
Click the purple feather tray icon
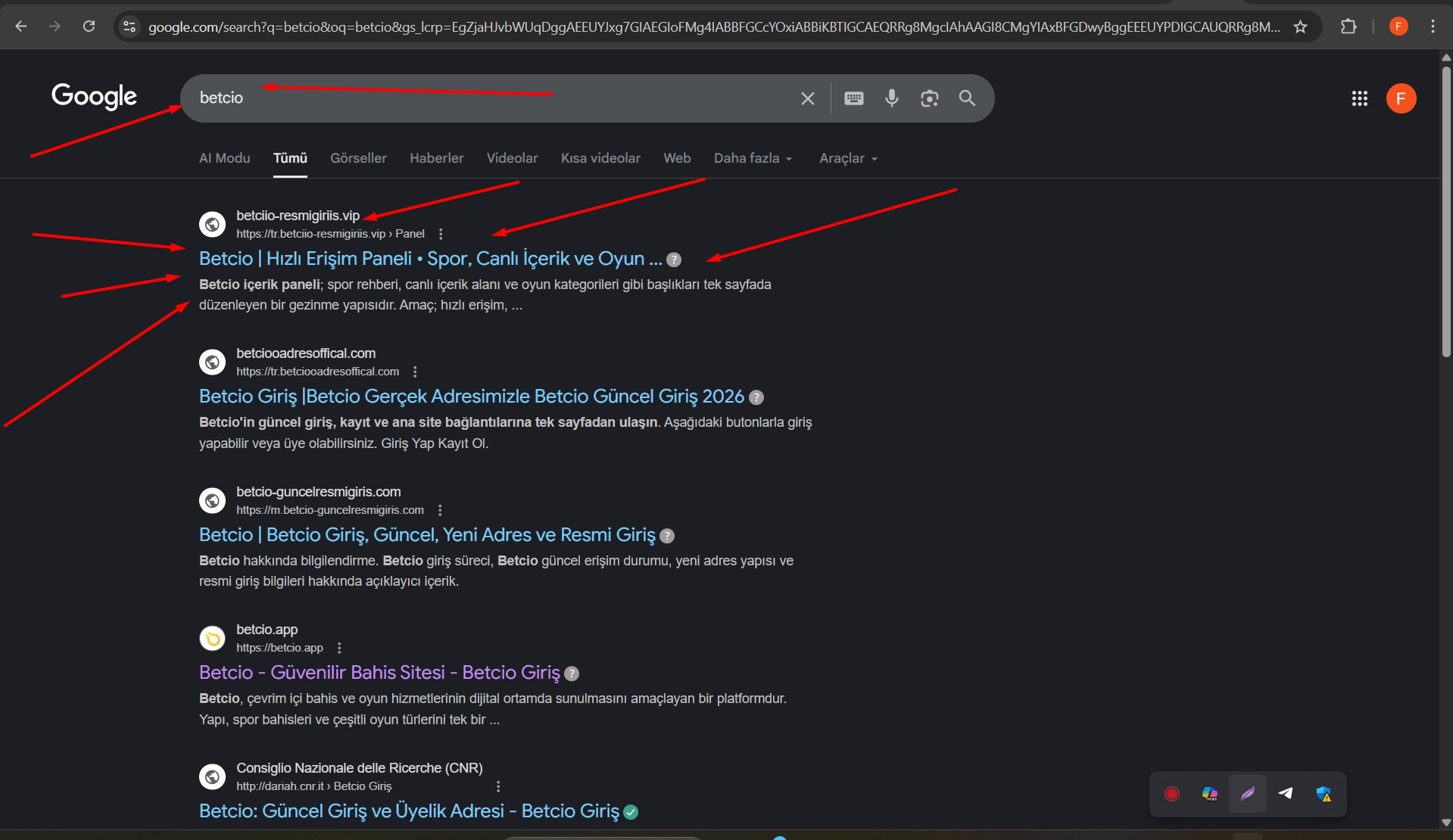click(1248, 794)
